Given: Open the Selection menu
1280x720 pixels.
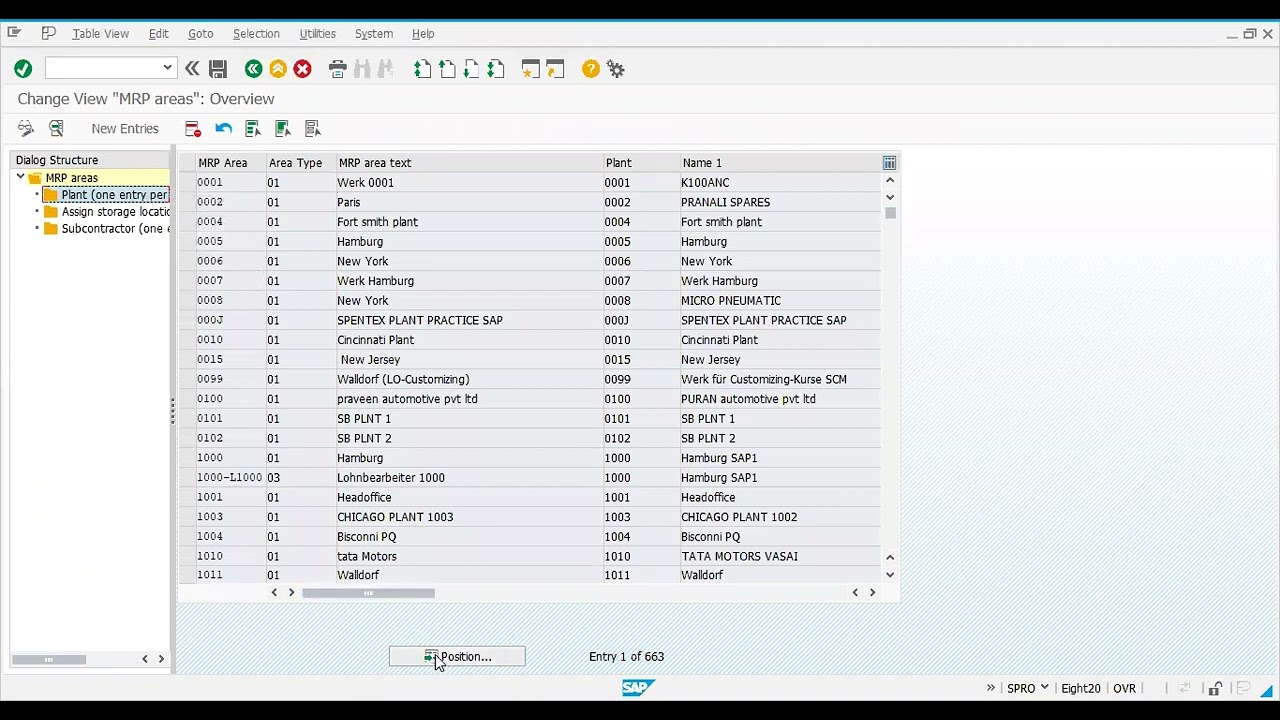Looking at the screenshot, I should [x=256, y=33].
